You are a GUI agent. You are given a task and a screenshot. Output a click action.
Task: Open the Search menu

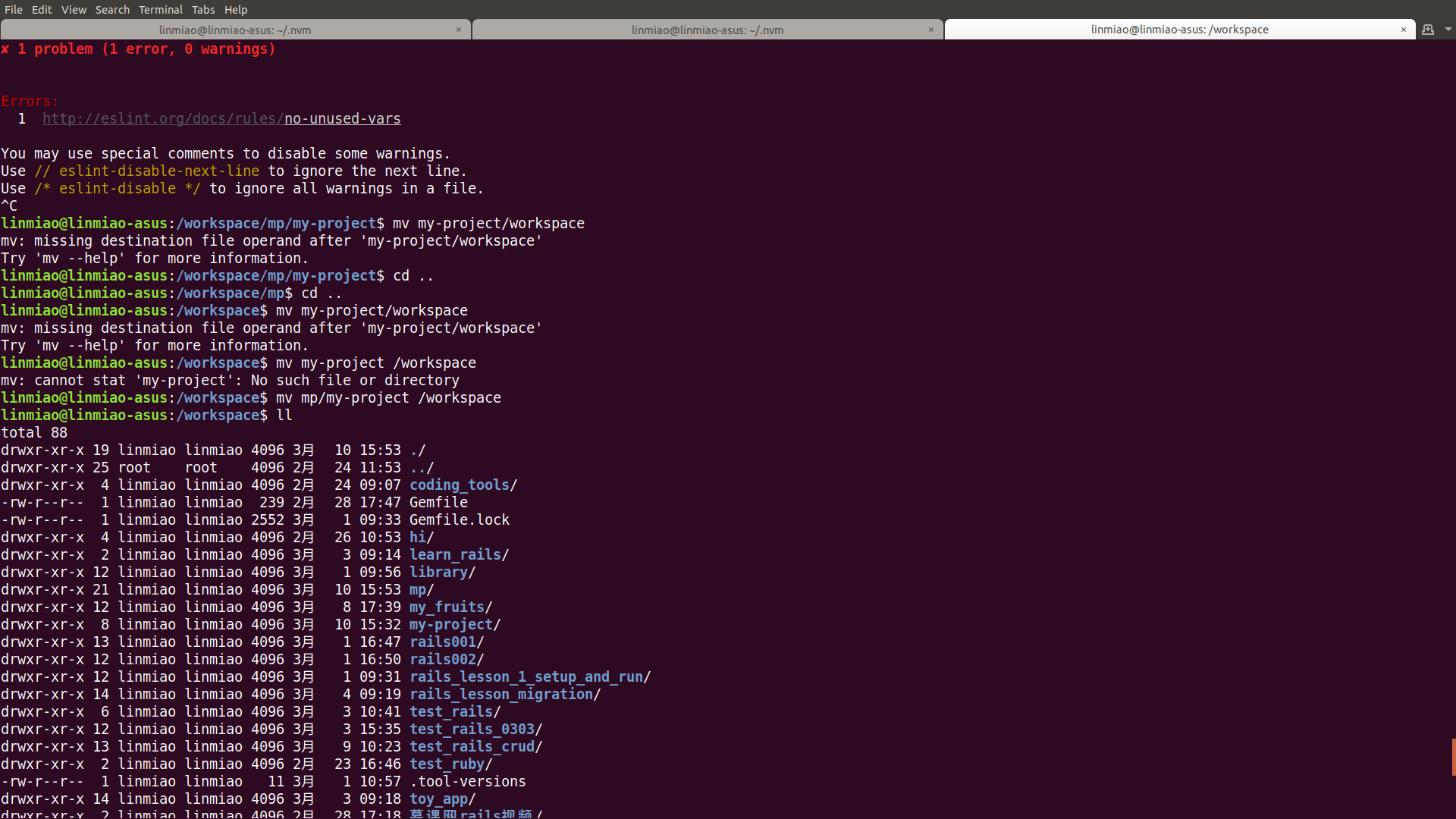pos(112,10)
